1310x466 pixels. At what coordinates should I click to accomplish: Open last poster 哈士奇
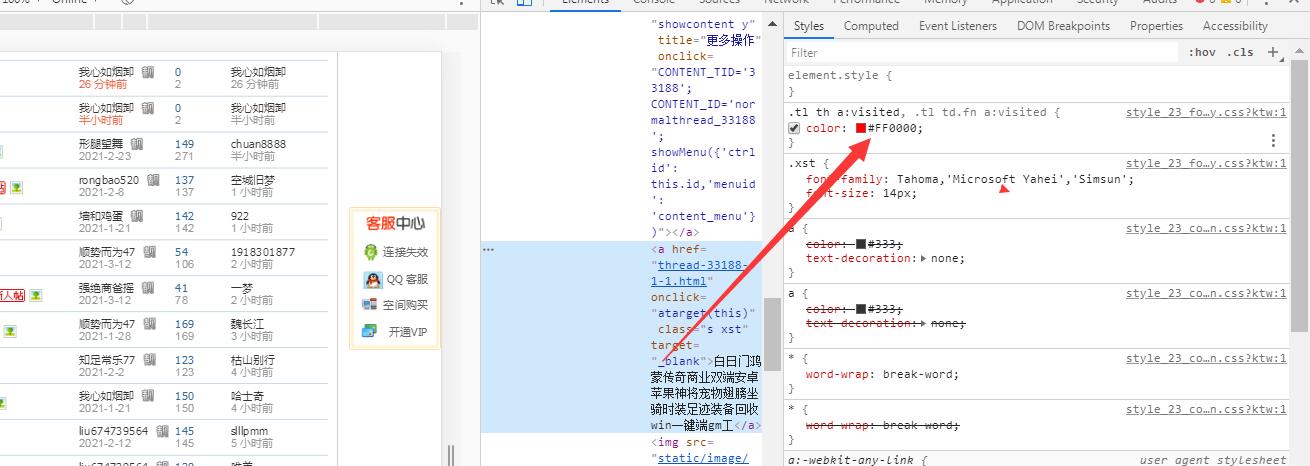[x=247, y=396]
